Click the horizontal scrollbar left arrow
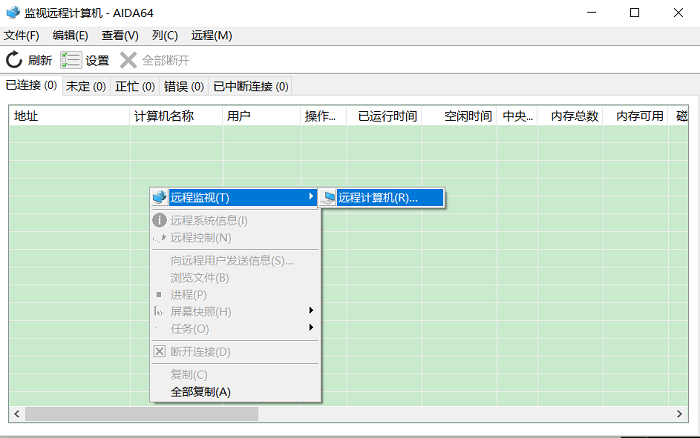The width and height of the screenshot is (700, 438). pos(17,414)
